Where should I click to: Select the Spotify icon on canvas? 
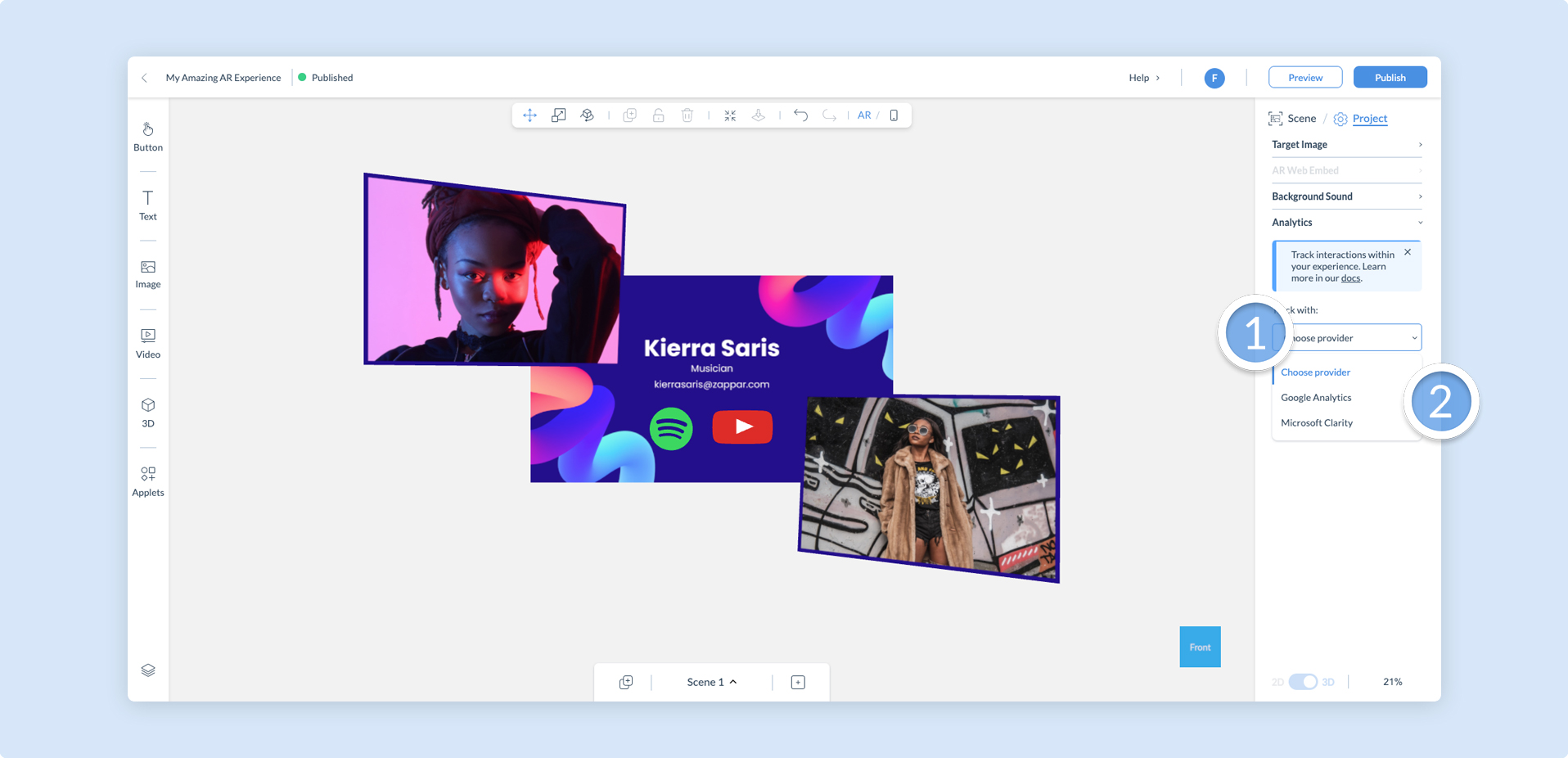tap(671, 428)
